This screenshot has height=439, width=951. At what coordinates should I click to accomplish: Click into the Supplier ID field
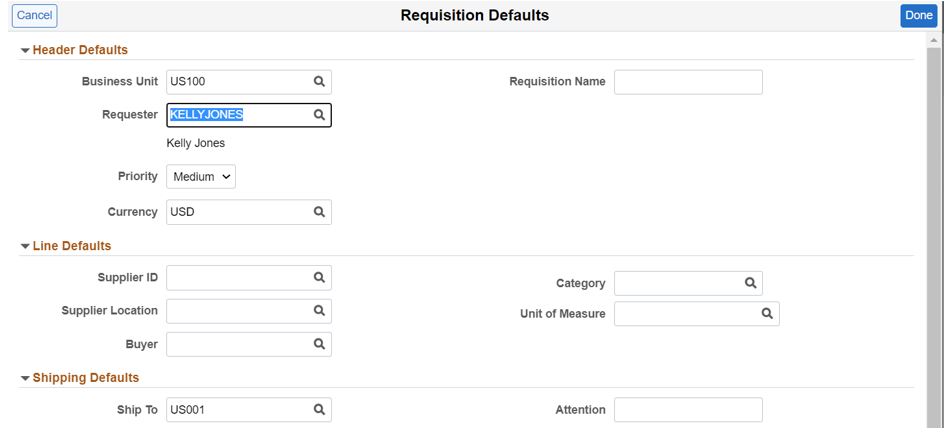pos(236,277)
